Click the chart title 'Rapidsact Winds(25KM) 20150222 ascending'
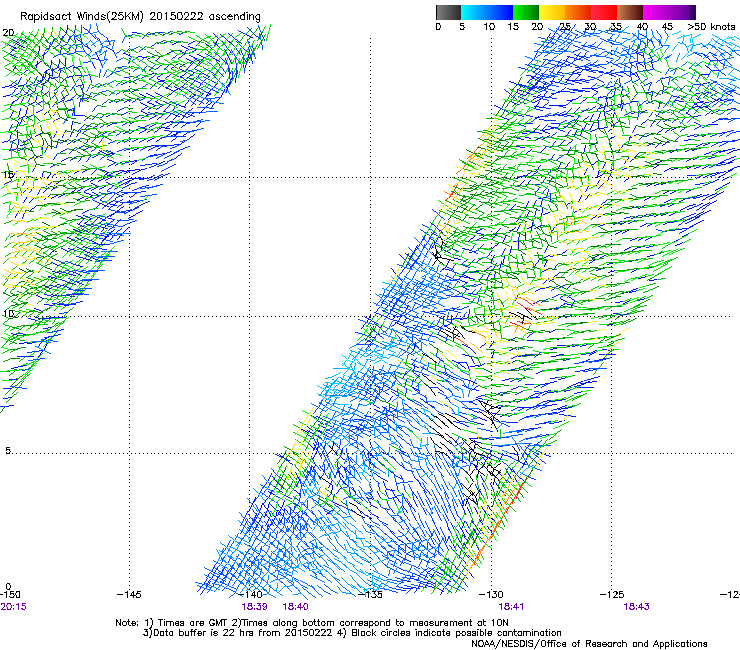This screenshot has width=740, height=650. pyautogui.click(x=140, y=16)
